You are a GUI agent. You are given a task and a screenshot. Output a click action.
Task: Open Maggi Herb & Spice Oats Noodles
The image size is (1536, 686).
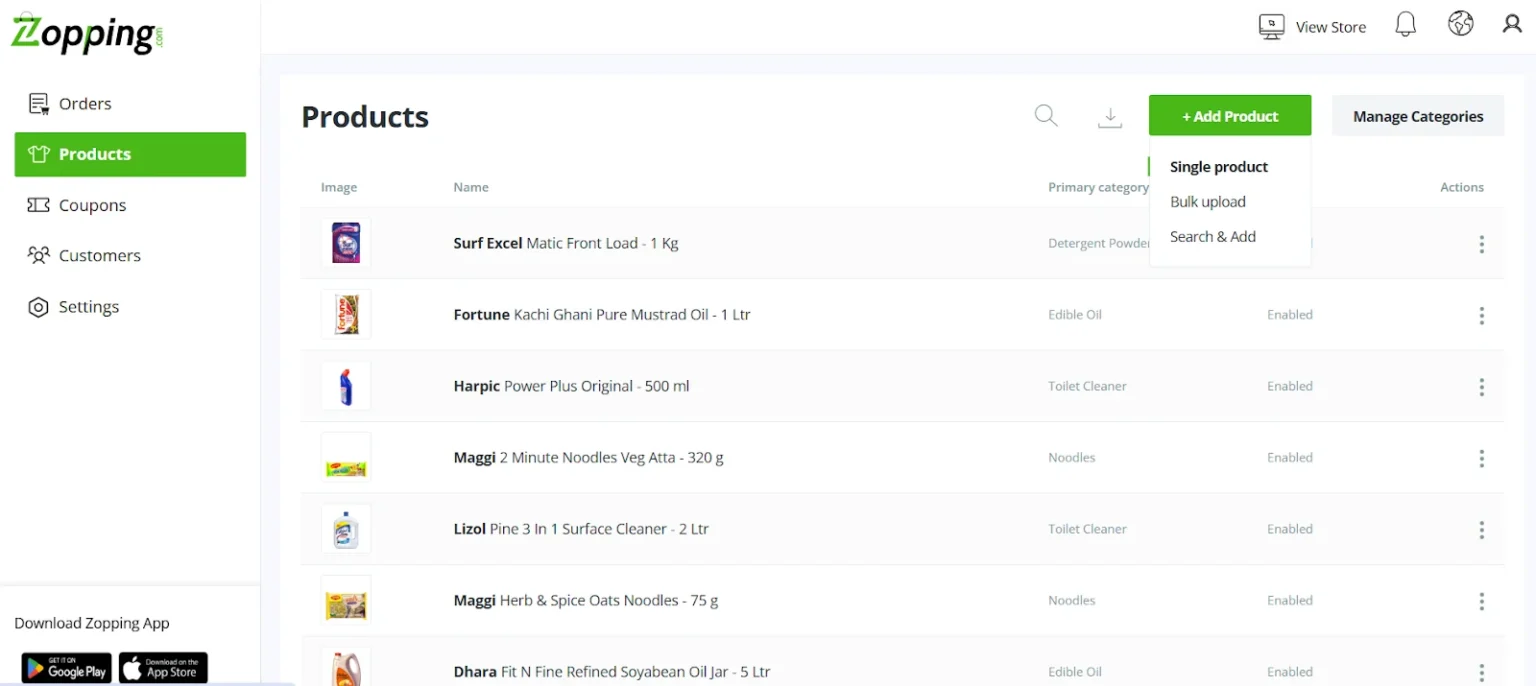(586, 600)
